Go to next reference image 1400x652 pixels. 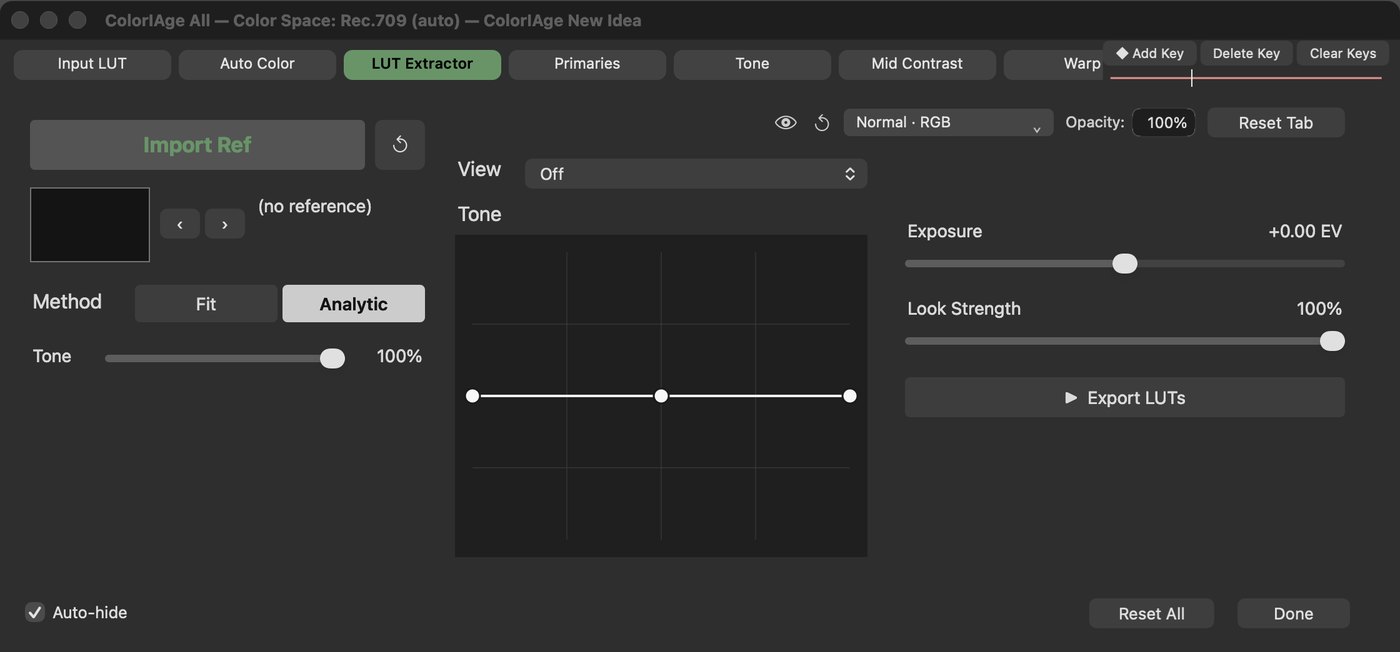click(x=225, y=224)
